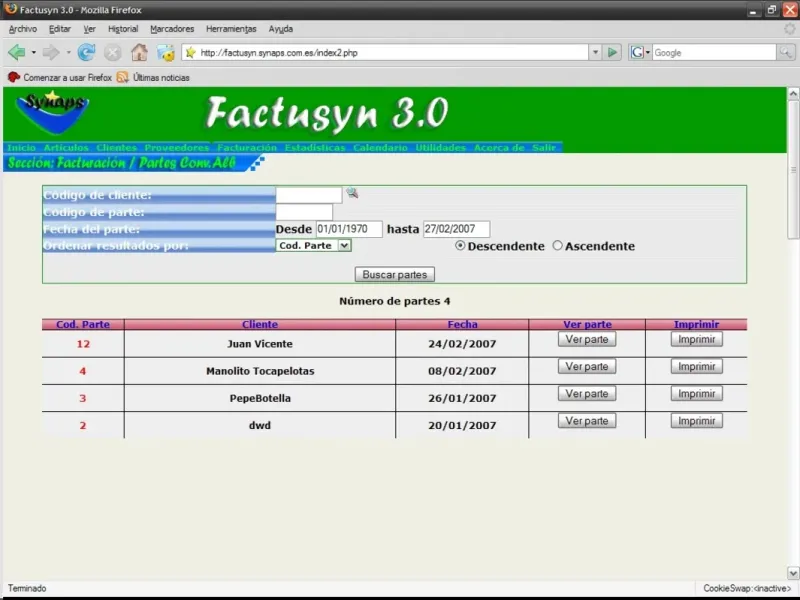Open the Proveedores navigation link

(177, 147)
